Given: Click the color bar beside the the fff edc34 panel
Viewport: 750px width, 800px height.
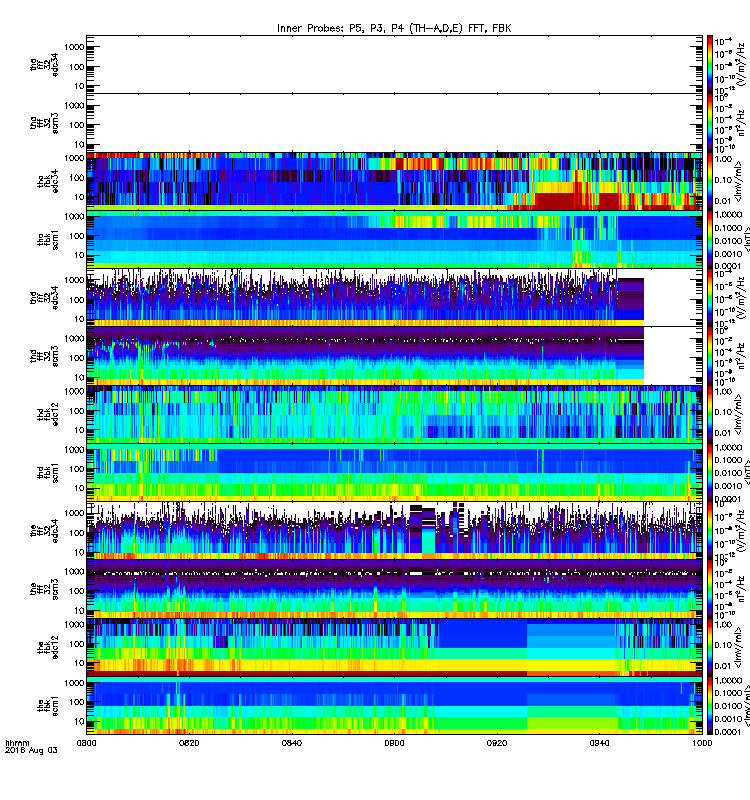Looking at the screenshot, I should [x=710, y=531].
